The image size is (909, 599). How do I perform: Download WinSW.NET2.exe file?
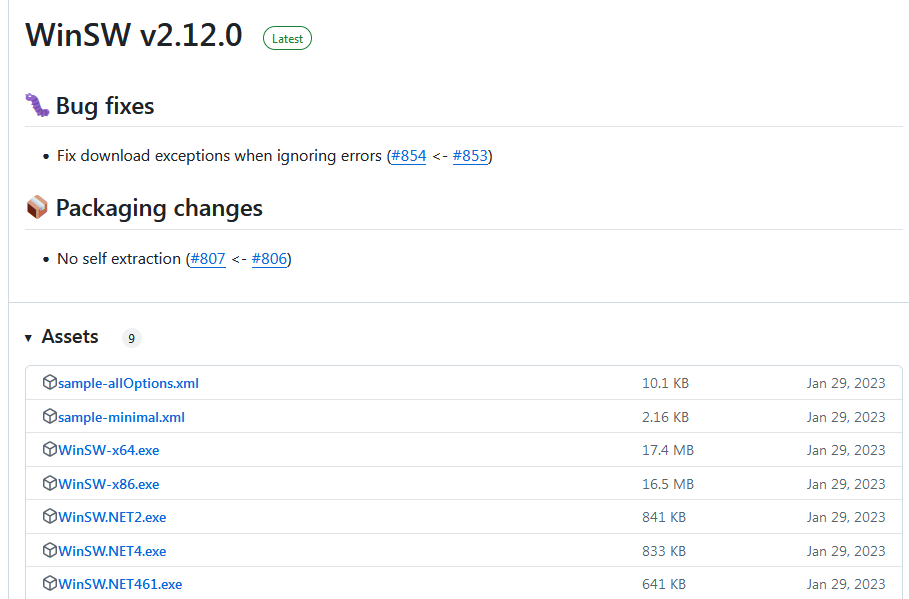(112, 517)
